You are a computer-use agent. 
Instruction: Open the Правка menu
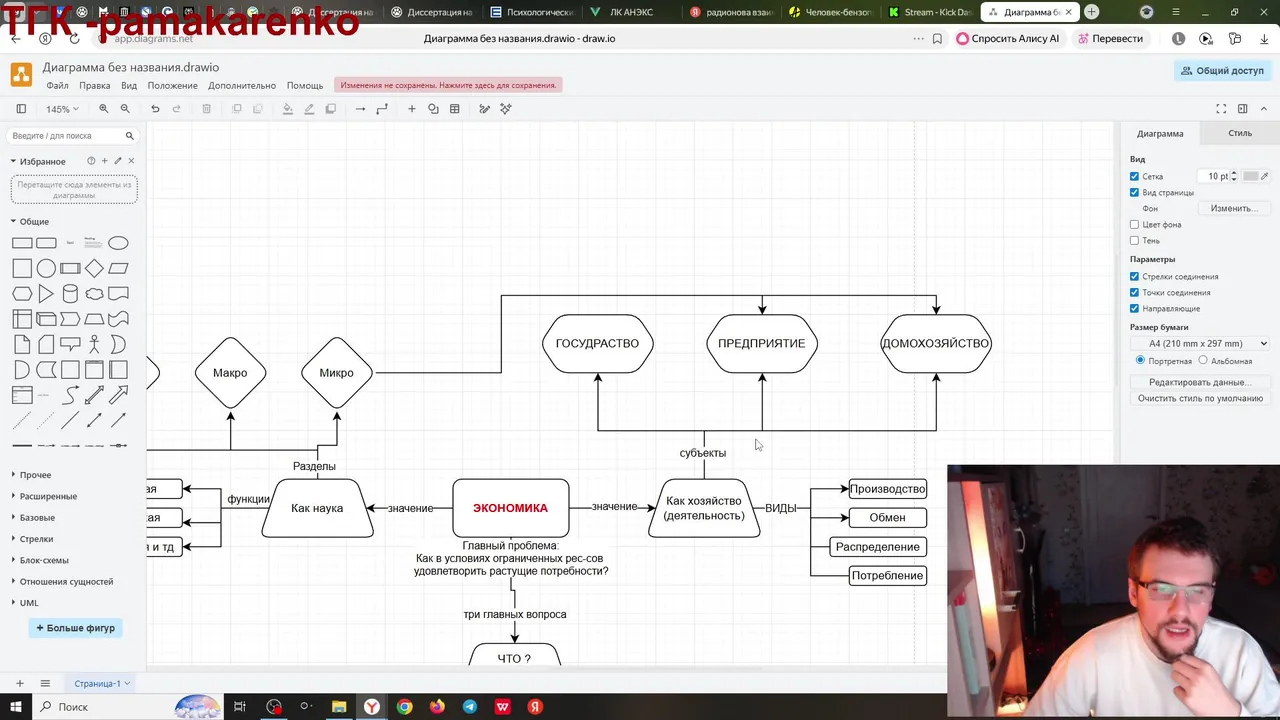coord(95,85)
